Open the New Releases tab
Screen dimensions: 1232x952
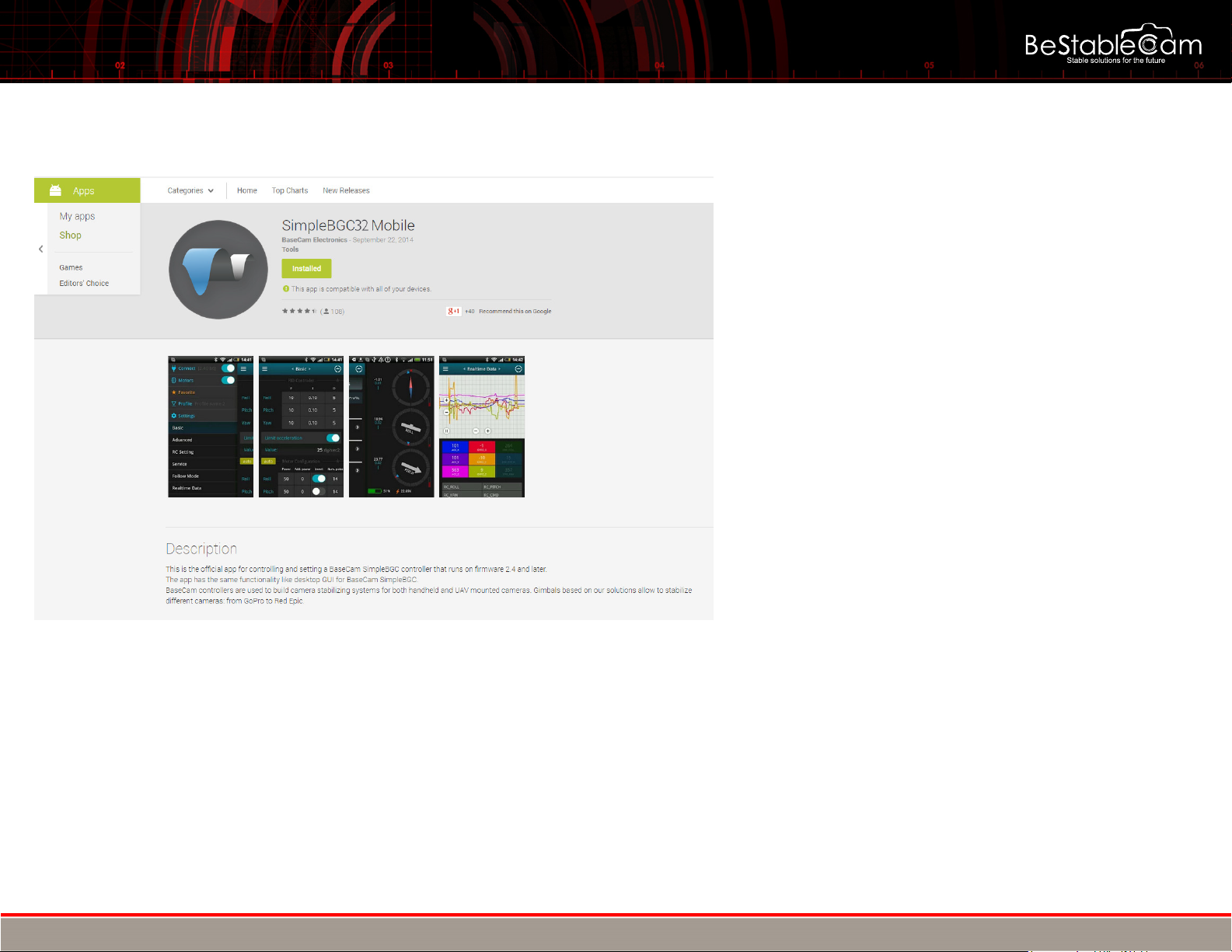point(347,190)
